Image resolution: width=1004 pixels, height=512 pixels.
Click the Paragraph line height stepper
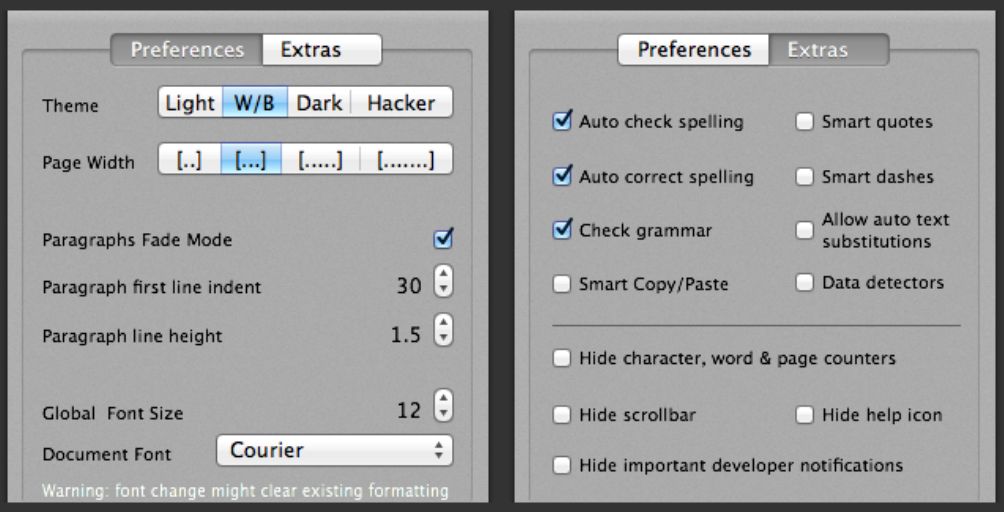pos(444,334)
